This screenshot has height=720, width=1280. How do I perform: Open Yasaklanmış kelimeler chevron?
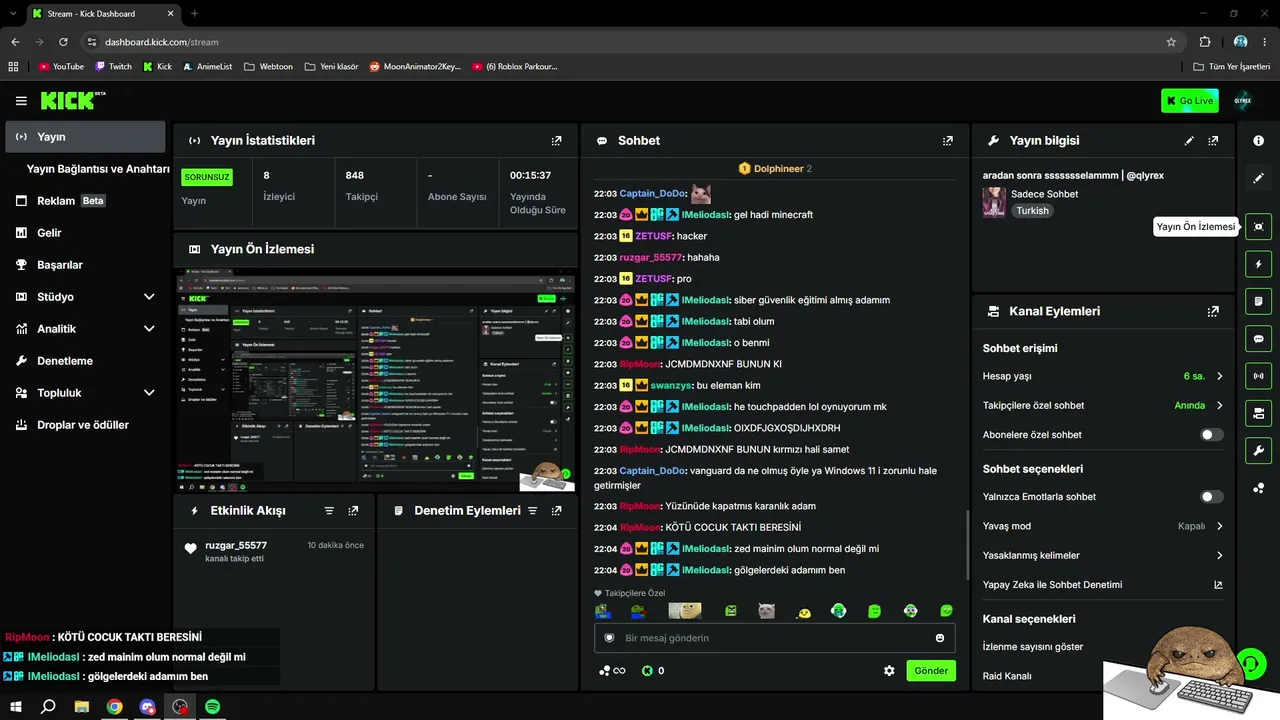click(1219, 555)
